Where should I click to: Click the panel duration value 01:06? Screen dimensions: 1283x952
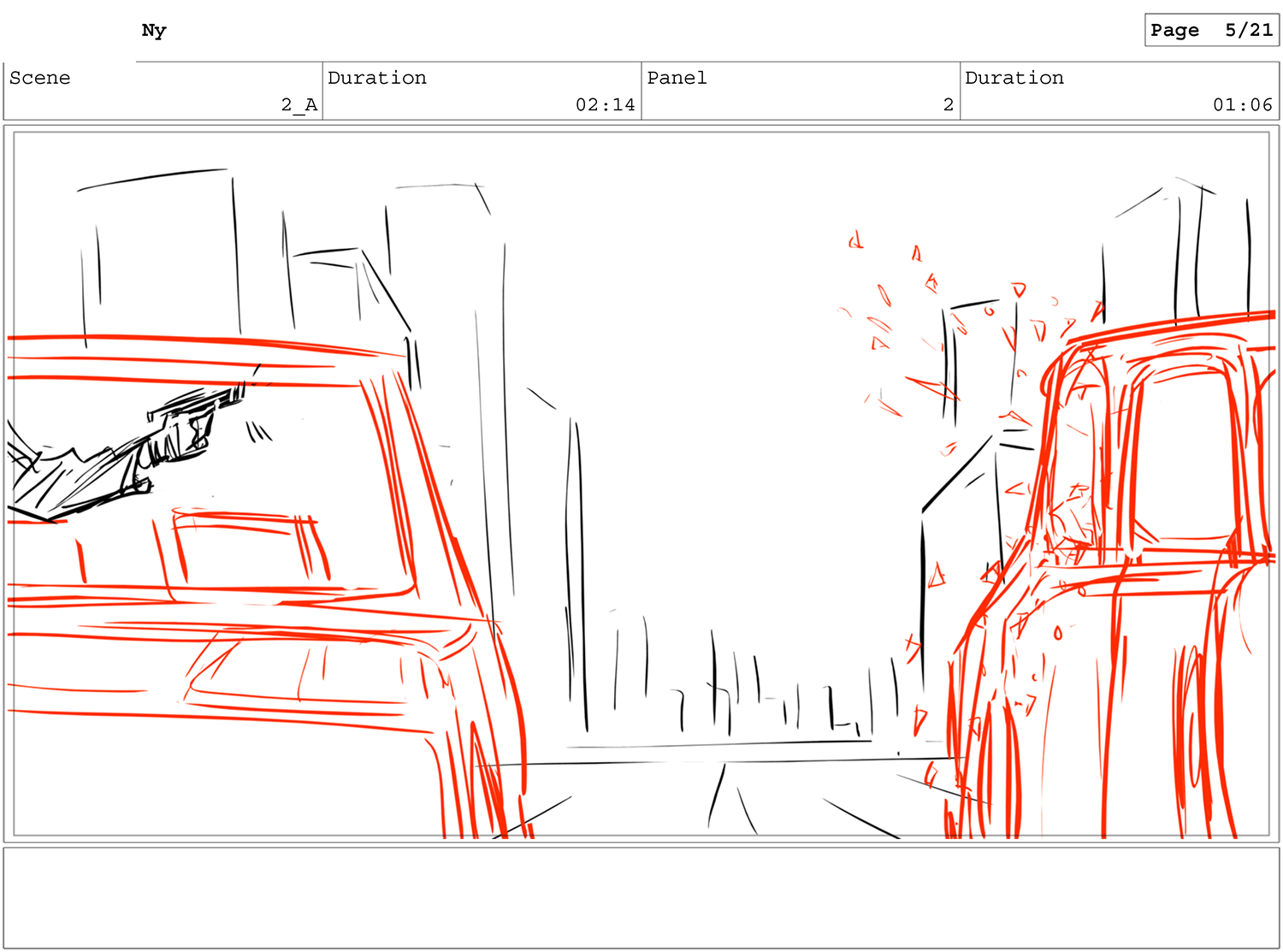[1242, 105]
